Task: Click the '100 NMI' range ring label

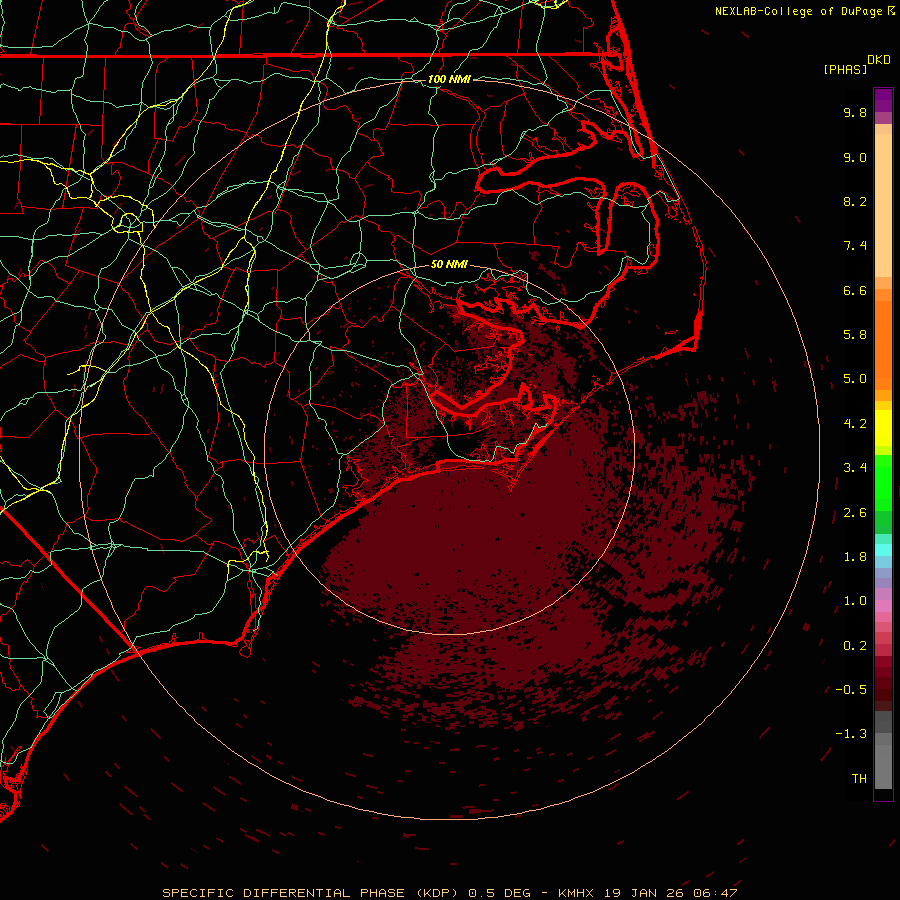Action: [x=449, y=79]
